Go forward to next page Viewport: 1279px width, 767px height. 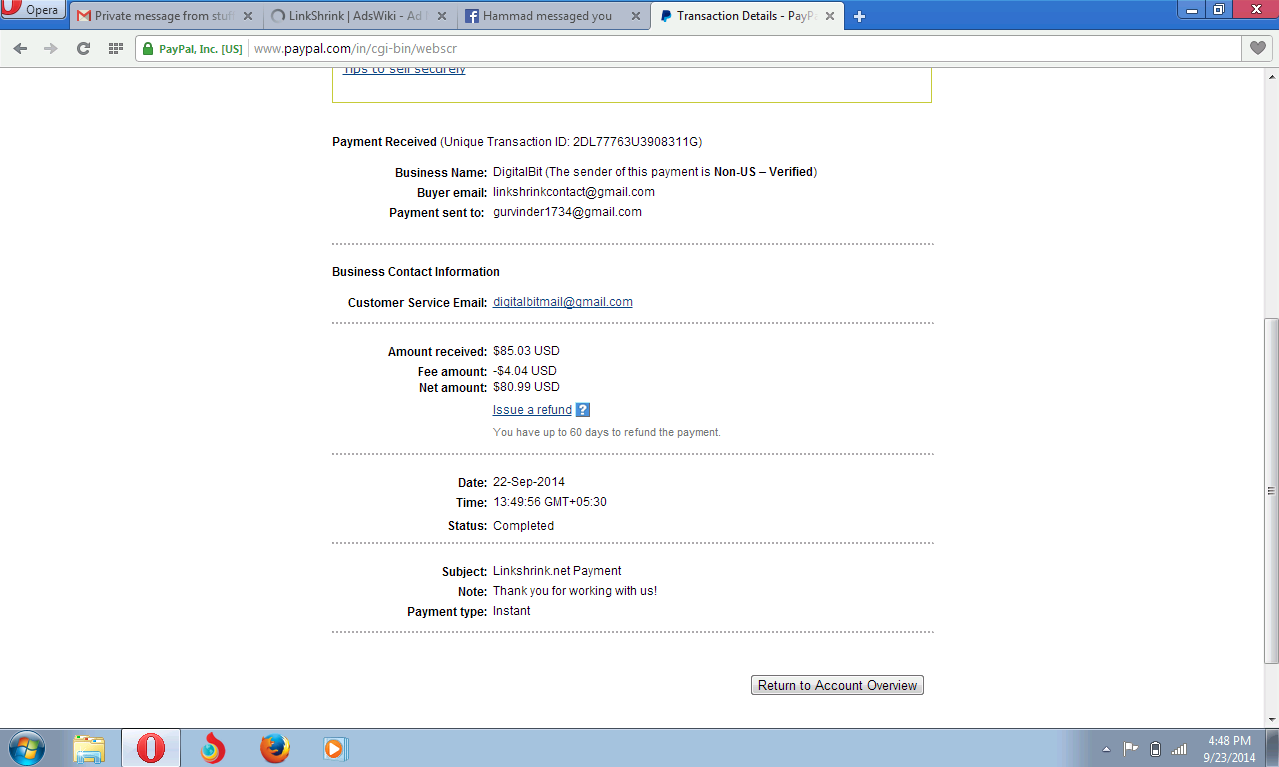51,48
